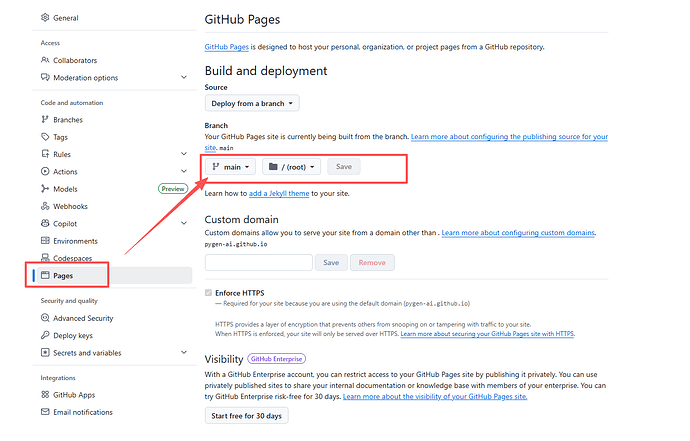Click the Build and deployment heading

click(266, 71)
